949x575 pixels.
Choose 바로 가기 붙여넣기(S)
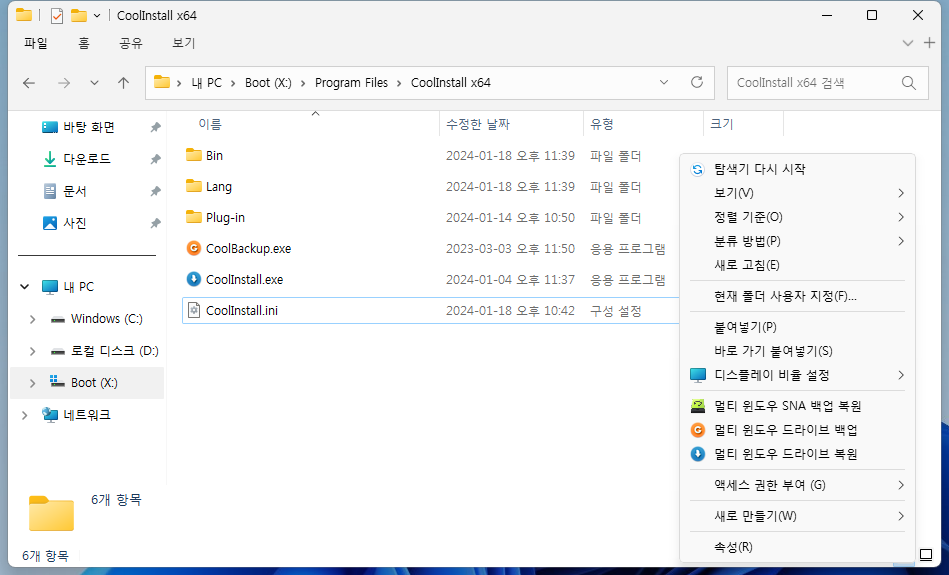(x=797, y=351)
